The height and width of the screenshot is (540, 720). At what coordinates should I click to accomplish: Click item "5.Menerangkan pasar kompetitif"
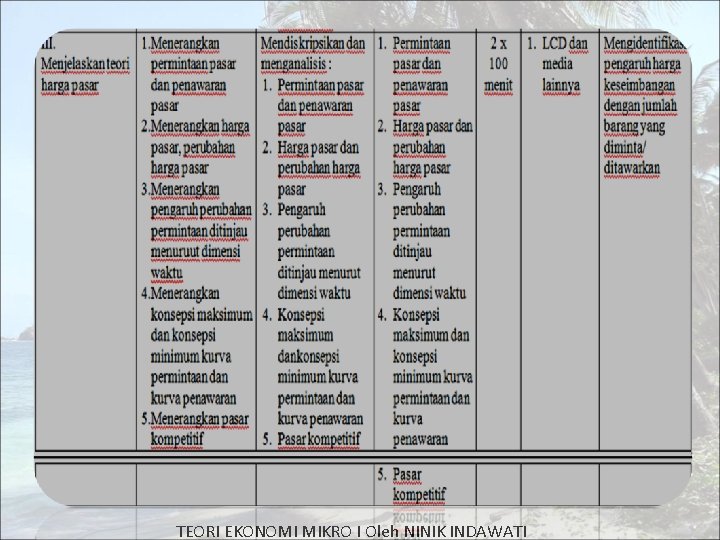[195, 429]
